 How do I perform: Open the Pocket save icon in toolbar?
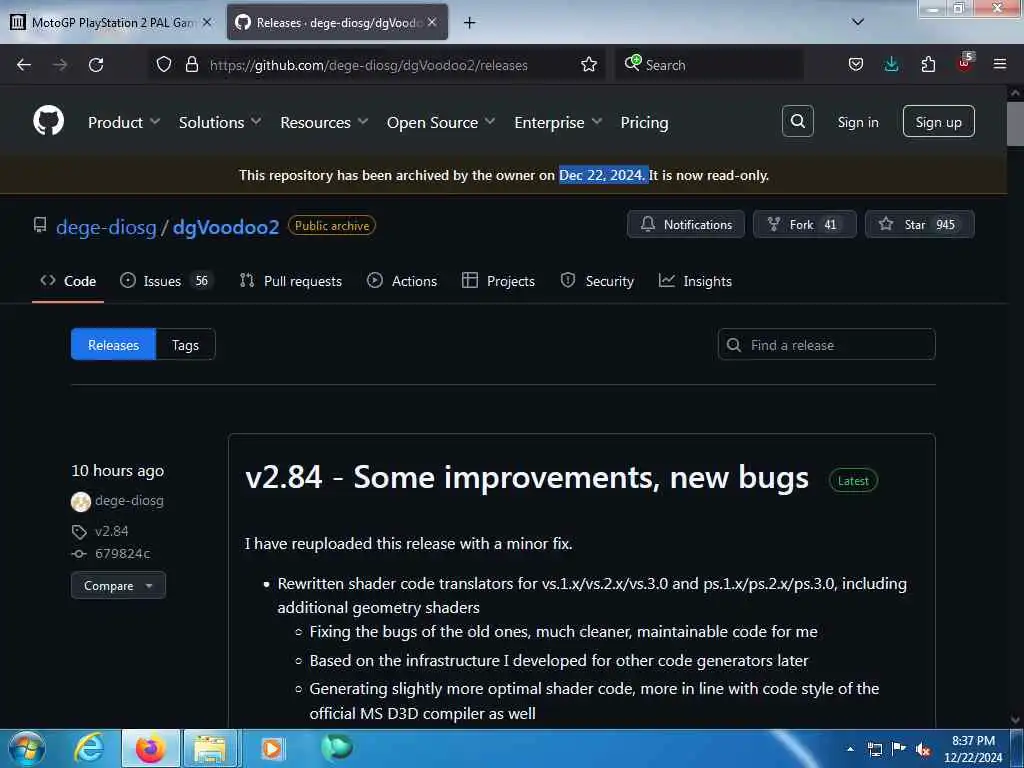click(856, 64)
